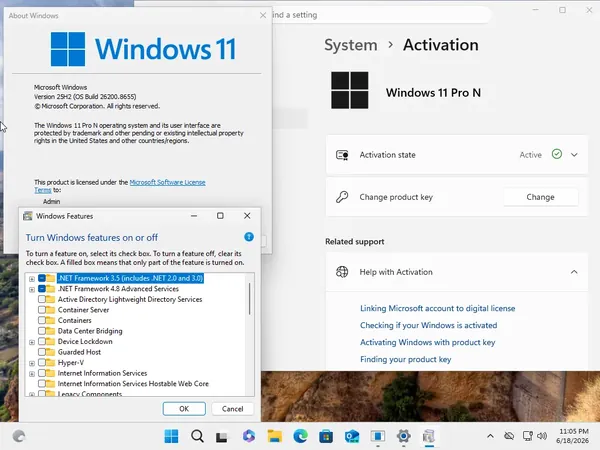Viewport: 600px width, 450px height.
Task: Open Outlook from the taskbar
Action: coord(352,436)
